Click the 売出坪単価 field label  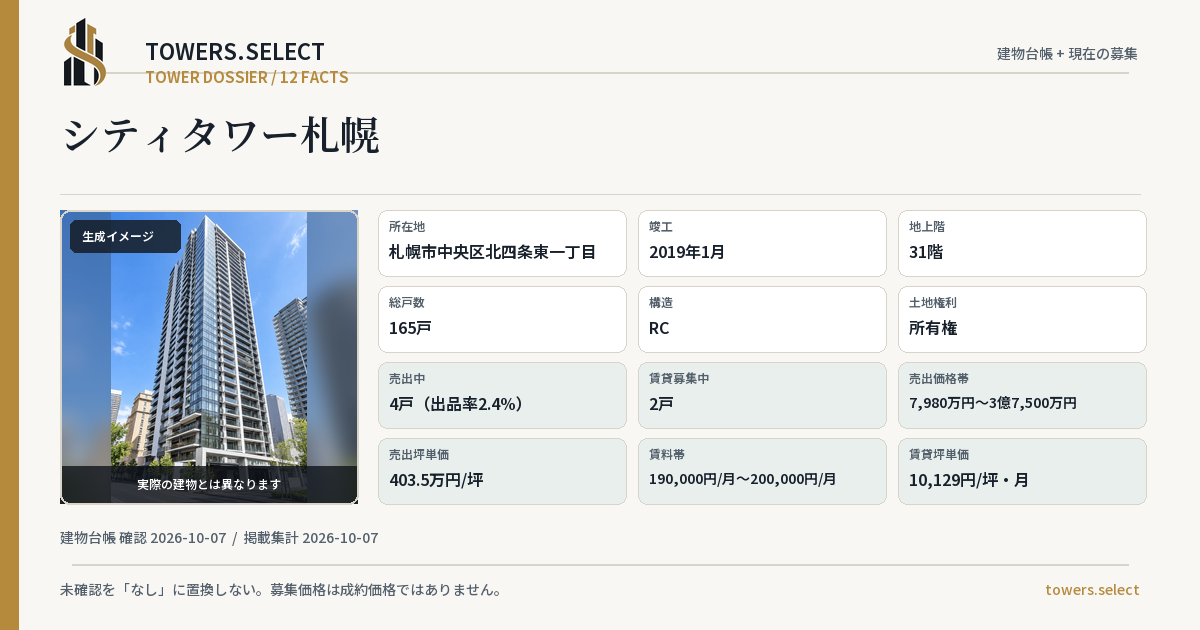[x=419, y=455]
